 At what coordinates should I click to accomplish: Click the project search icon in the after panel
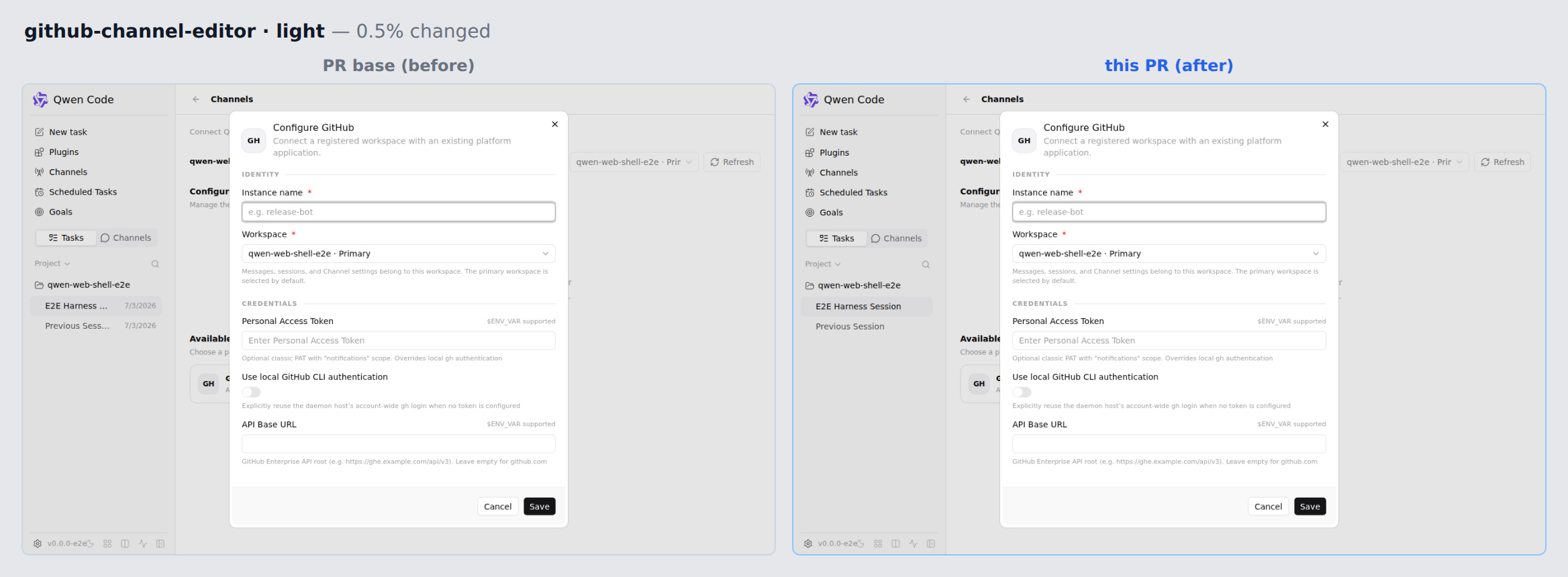click(x=926, y=265)
